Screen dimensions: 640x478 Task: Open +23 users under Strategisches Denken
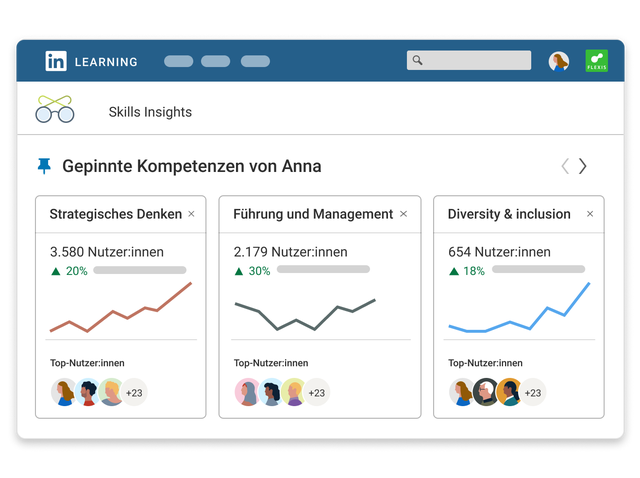click(x=134, y=393)
